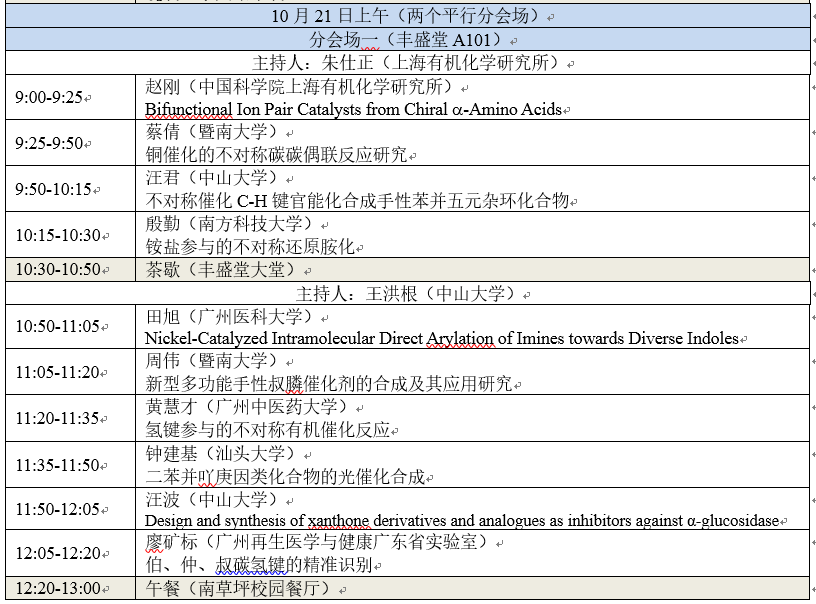Click tea break '茶歇（丰盛堂大堂）'

tap(223, 269)
